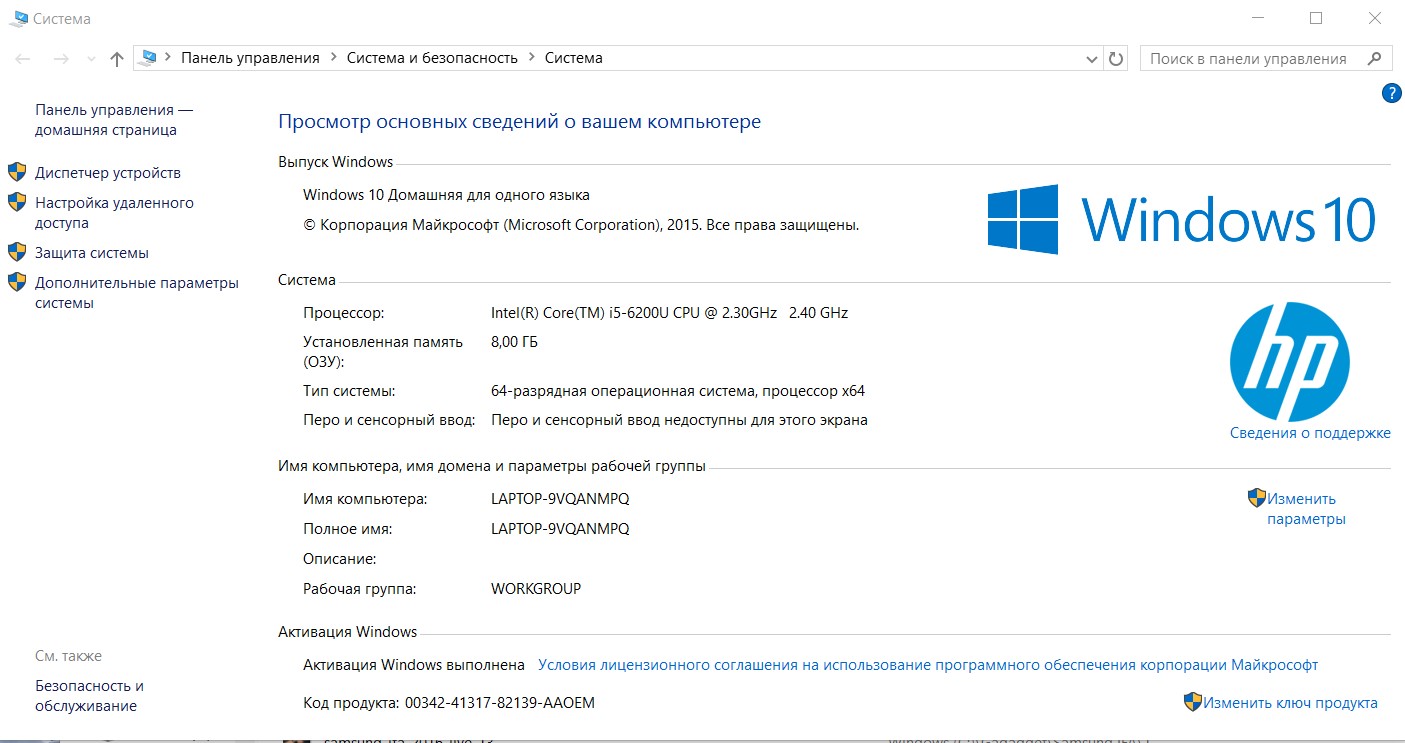Click Изменить ключ продукта link
Screen dimensions: 1405x743
pyautogui.click(x=1290, y=703)
